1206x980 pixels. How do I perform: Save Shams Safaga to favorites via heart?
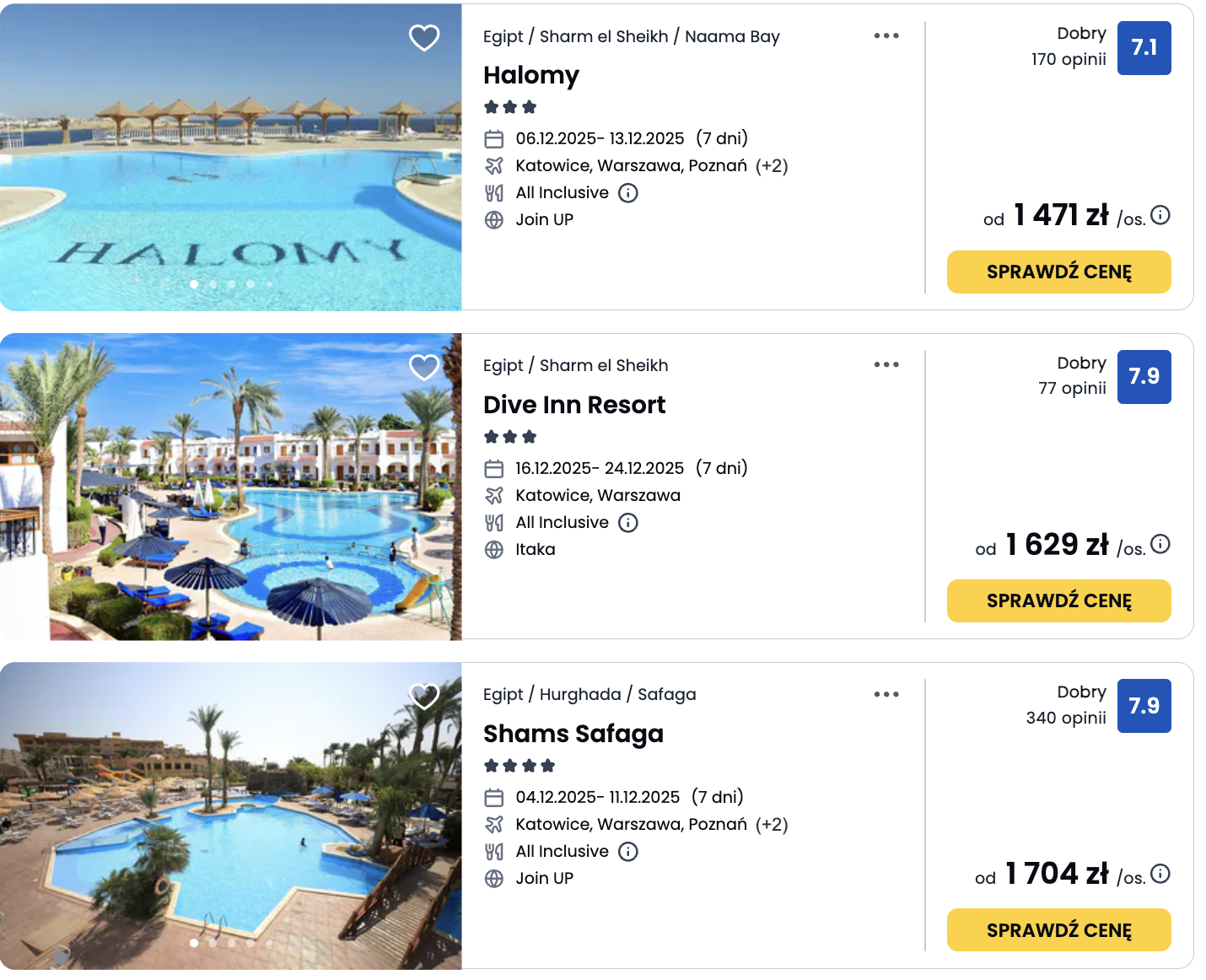424,696
